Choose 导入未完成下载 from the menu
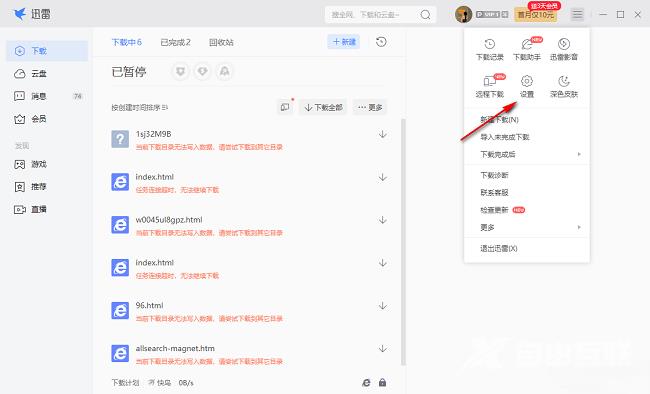 pyautogui.click(x=504, y=137)
